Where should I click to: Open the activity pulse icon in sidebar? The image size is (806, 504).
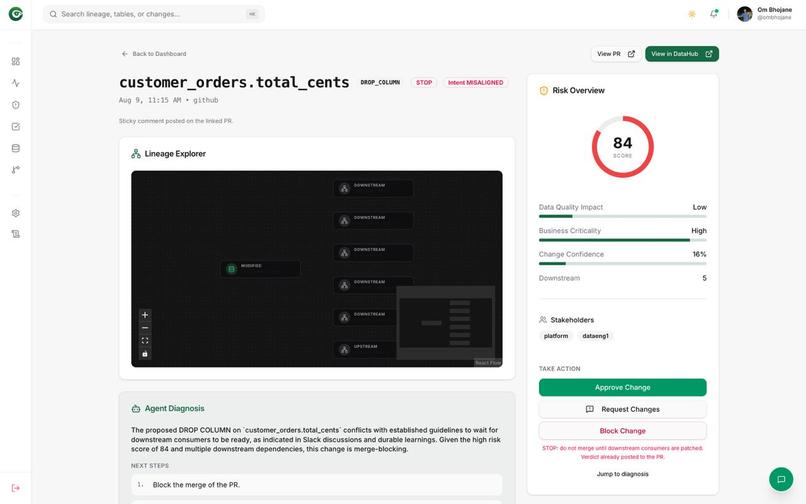pyautogui.click(x=16, y=83)
